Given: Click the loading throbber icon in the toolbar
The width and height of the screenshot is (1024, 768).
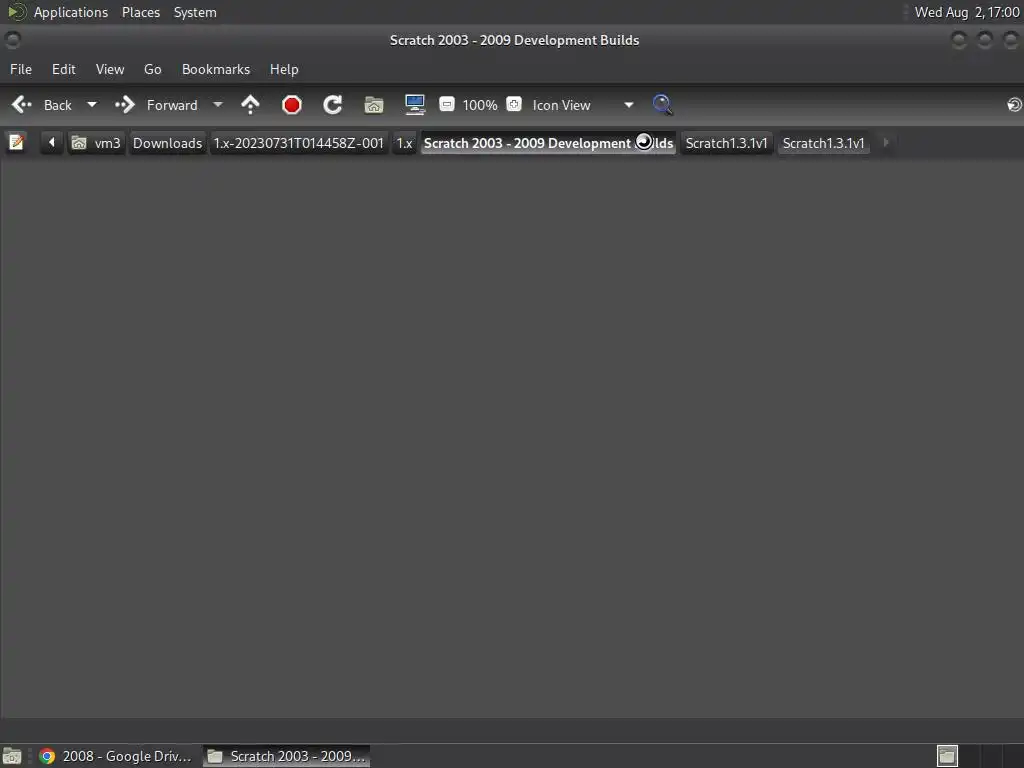Looking at the screenshot, I should tap(1014, 105).
